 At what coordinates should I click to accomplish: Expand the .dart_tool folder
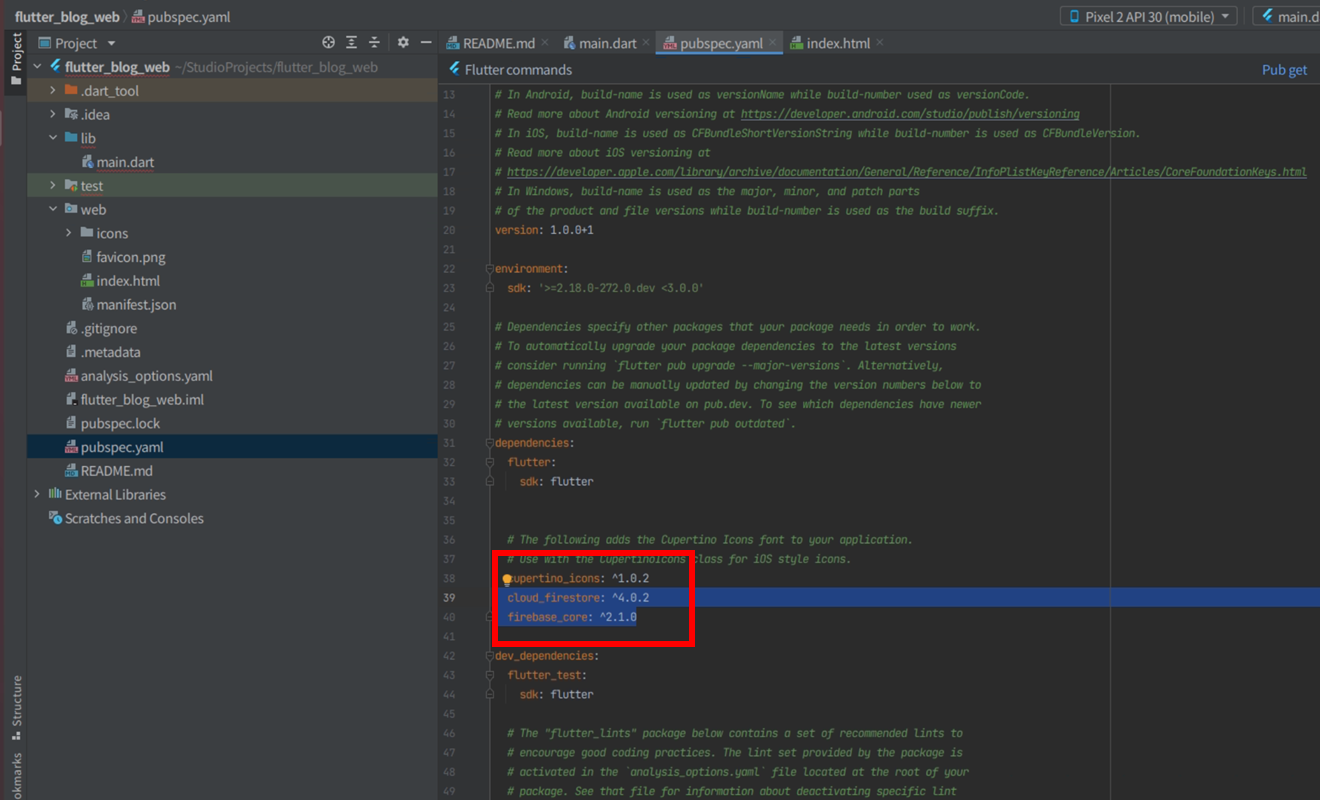pos(54,91)
